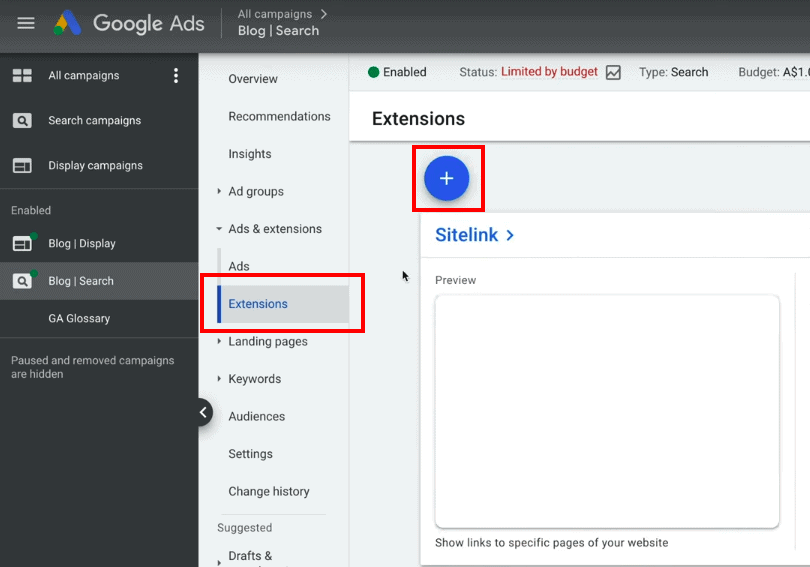
Task: Click the Blog | Search title in header
Action: click(x=278, y=31)
